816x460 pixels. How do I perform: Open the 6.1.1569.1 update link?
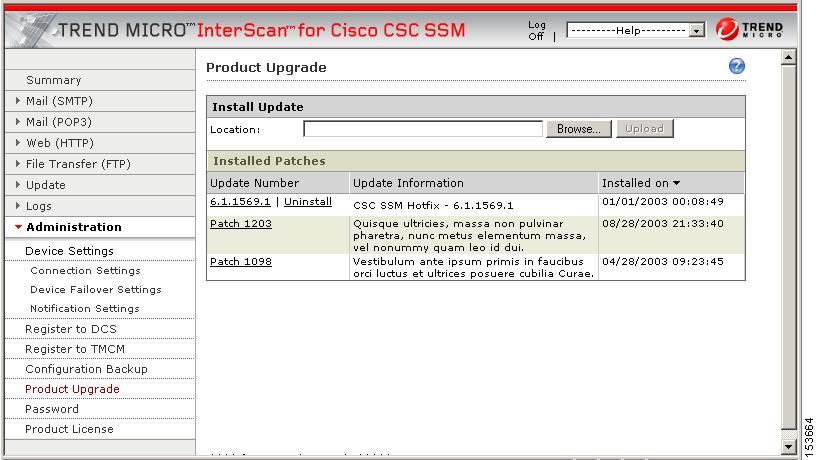[240, 202]
